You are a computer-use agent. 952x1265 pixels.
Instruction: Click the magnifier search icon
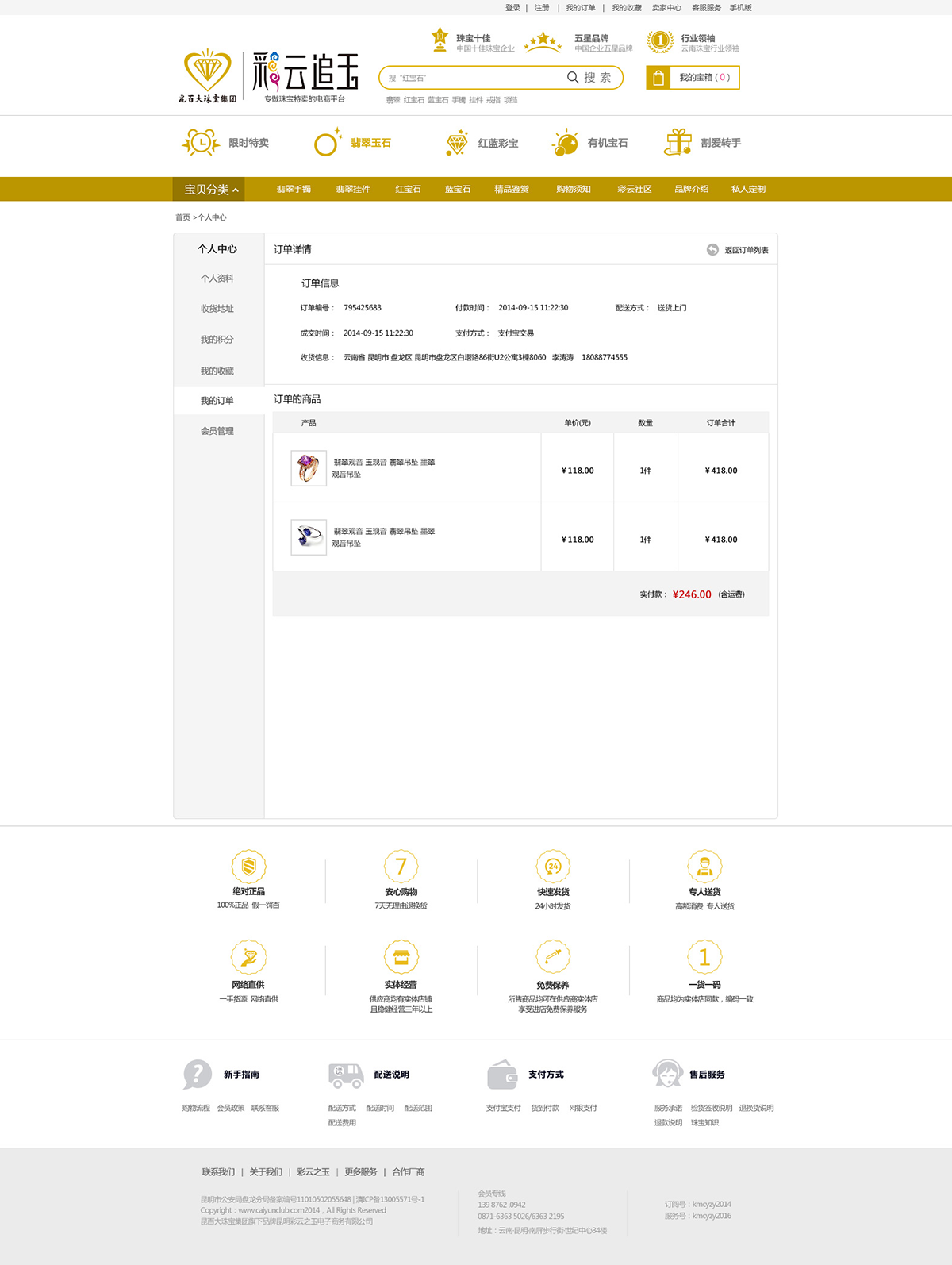573,78
